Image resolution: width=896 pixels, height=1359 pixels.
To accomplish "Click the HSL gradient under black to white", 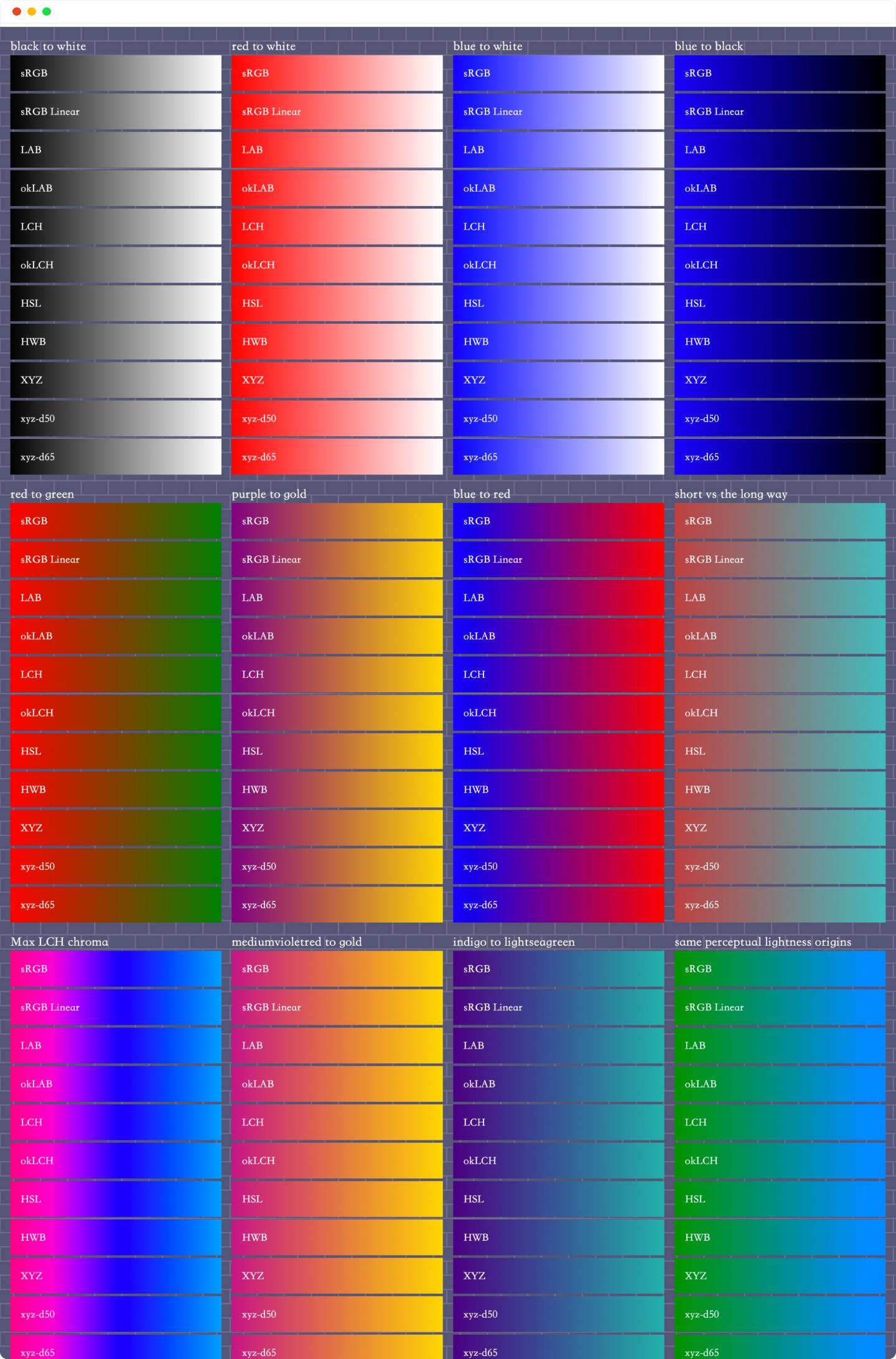I will coord(116,303).
